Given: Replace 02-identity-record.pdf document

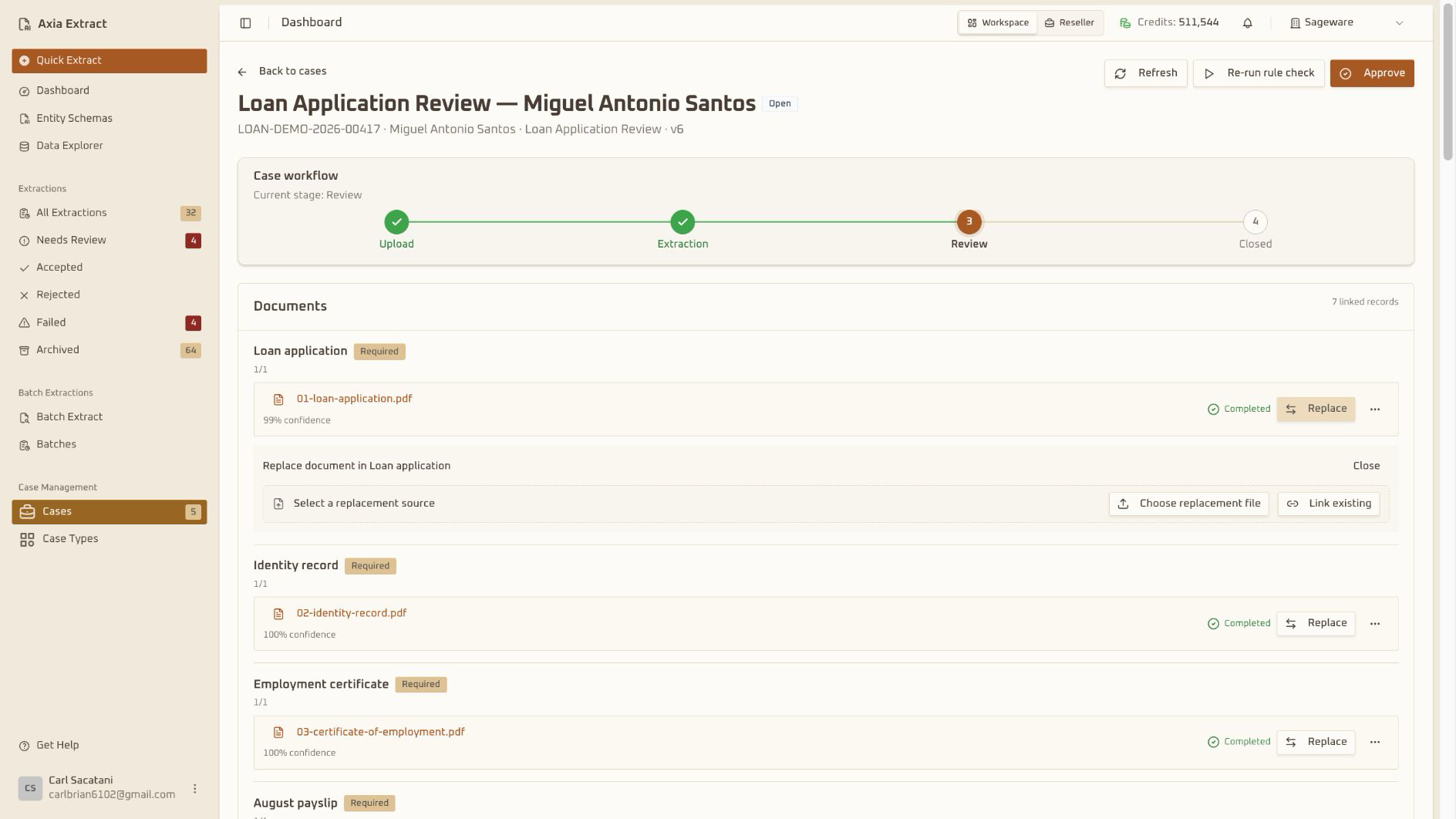Looking at the screenshot, I should pyautogui.click(x=1316, y=624).
